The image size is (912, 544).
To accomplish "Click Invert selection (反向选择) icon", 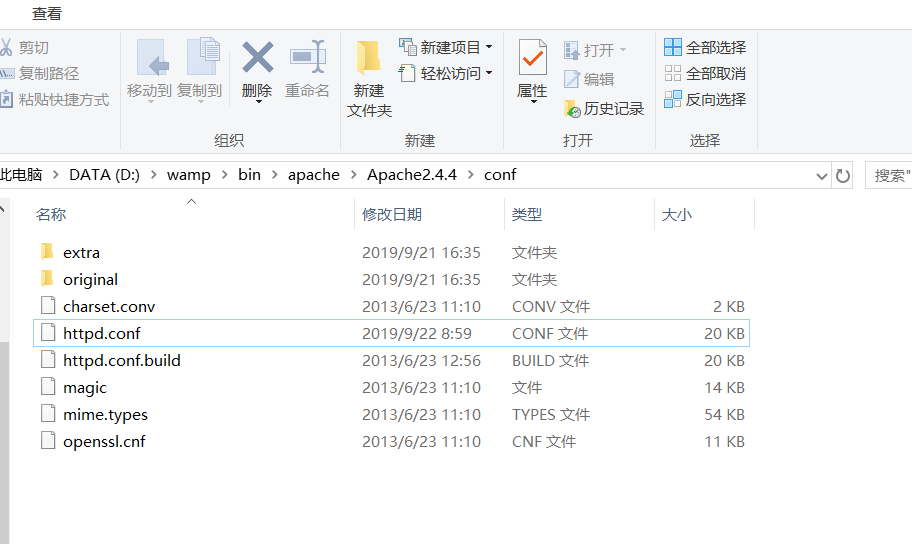I will point(673,99).
